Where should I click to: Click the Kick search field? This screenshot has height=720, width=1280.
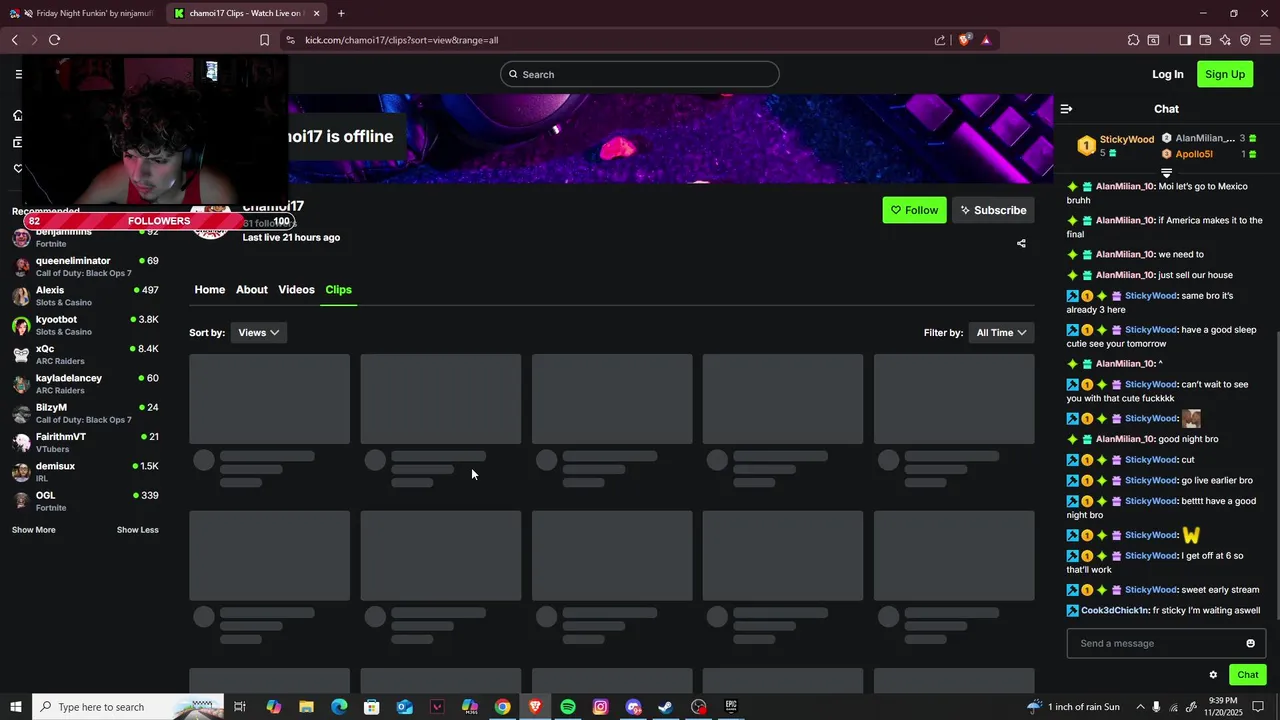click(640, 74)
